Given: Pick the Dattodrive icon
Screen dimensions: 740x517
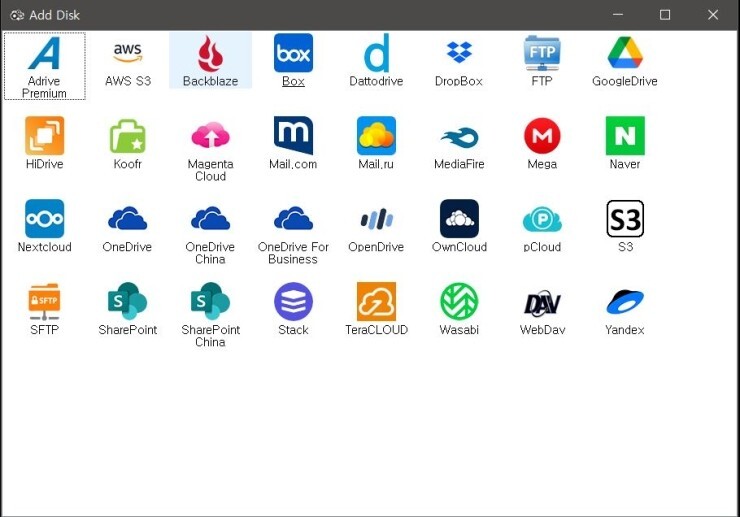Looking at the screenshot, I should 376,53.
